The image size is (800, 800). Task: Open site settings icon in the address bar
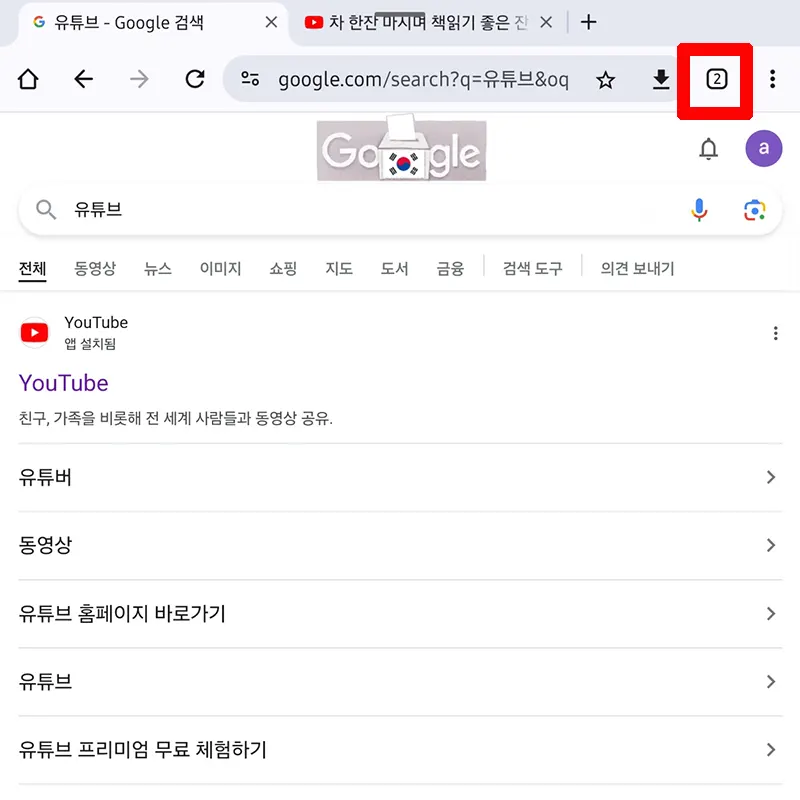pyautogui.click(x=250, y=79)
